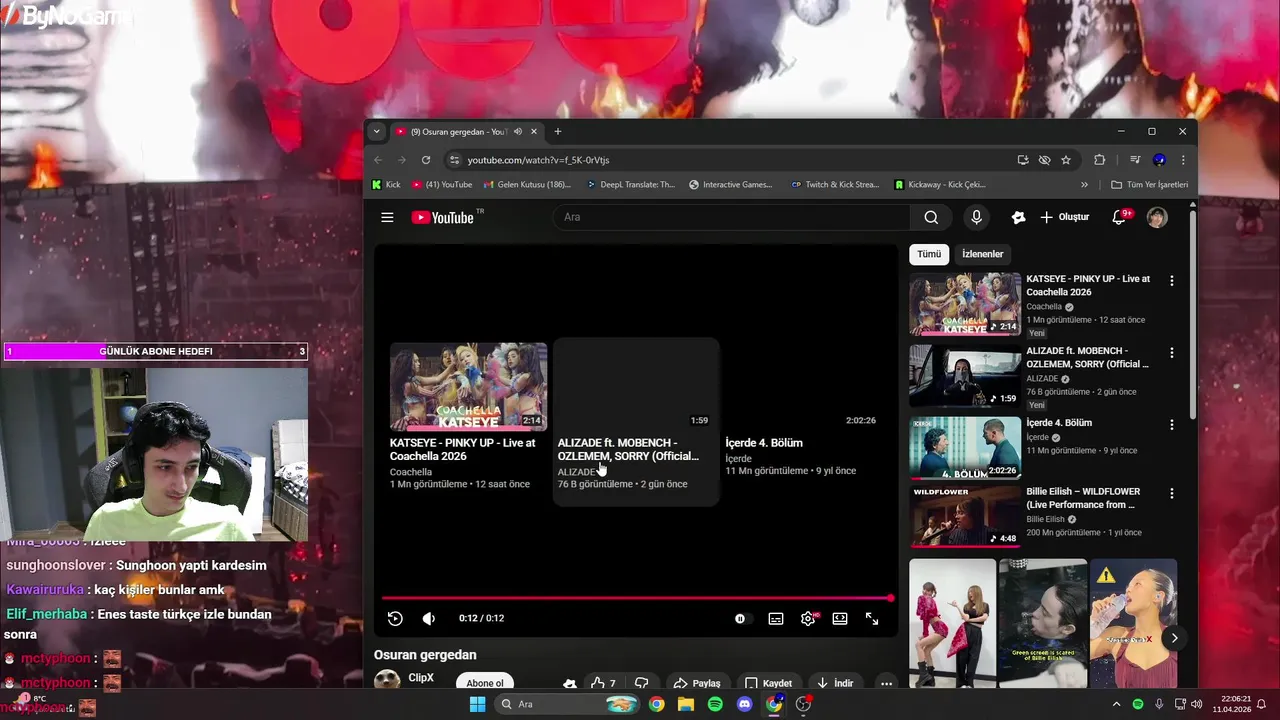Screen dimensions: 1280x720
Task: Open options menu for sidebar İçerde 4. Bölüm
Action: (1172, 425)
